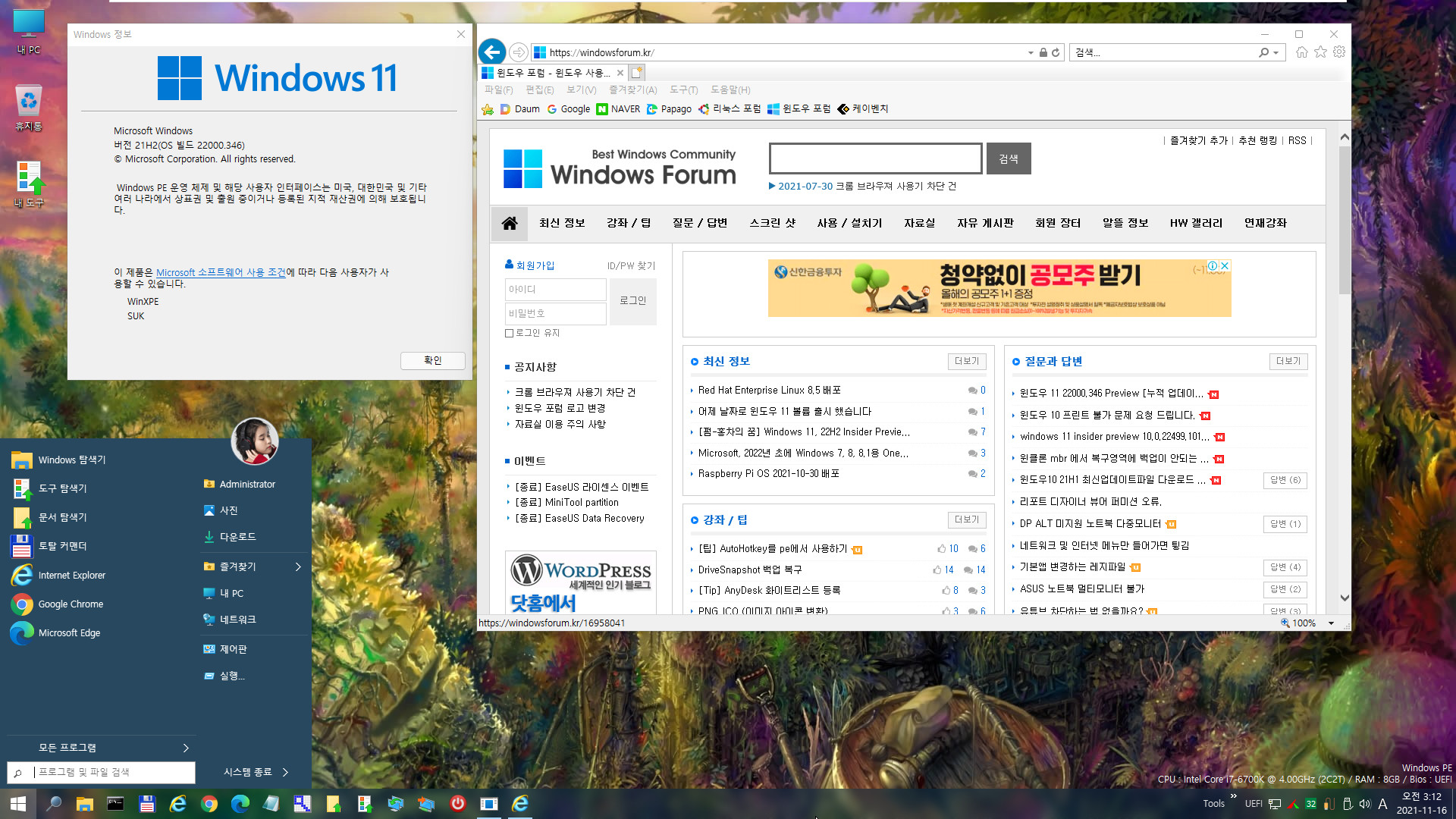The height and width of the screenshot is (819, 1456).
Task: Open the IE Favorites star icon
Action: pos(1320,52)
